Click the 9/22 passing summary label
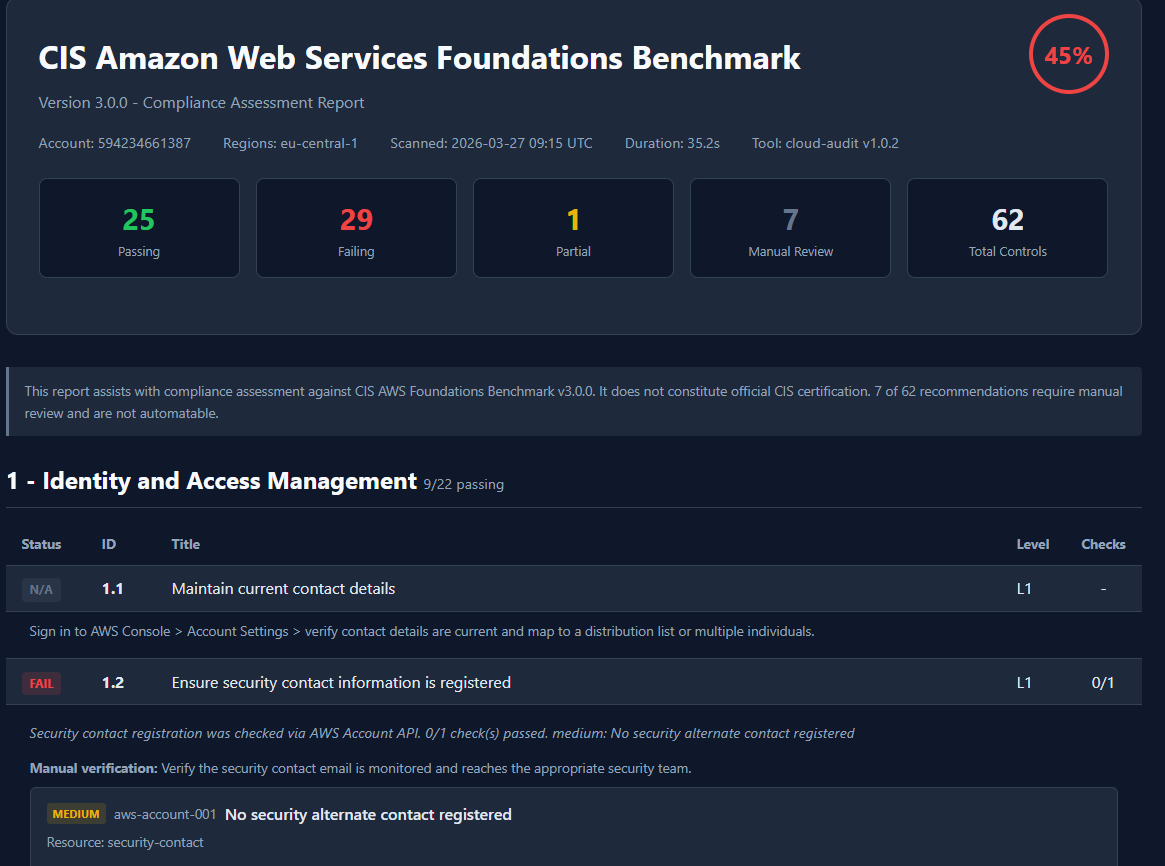This screenshot has width=1165, height=866. 464,484
